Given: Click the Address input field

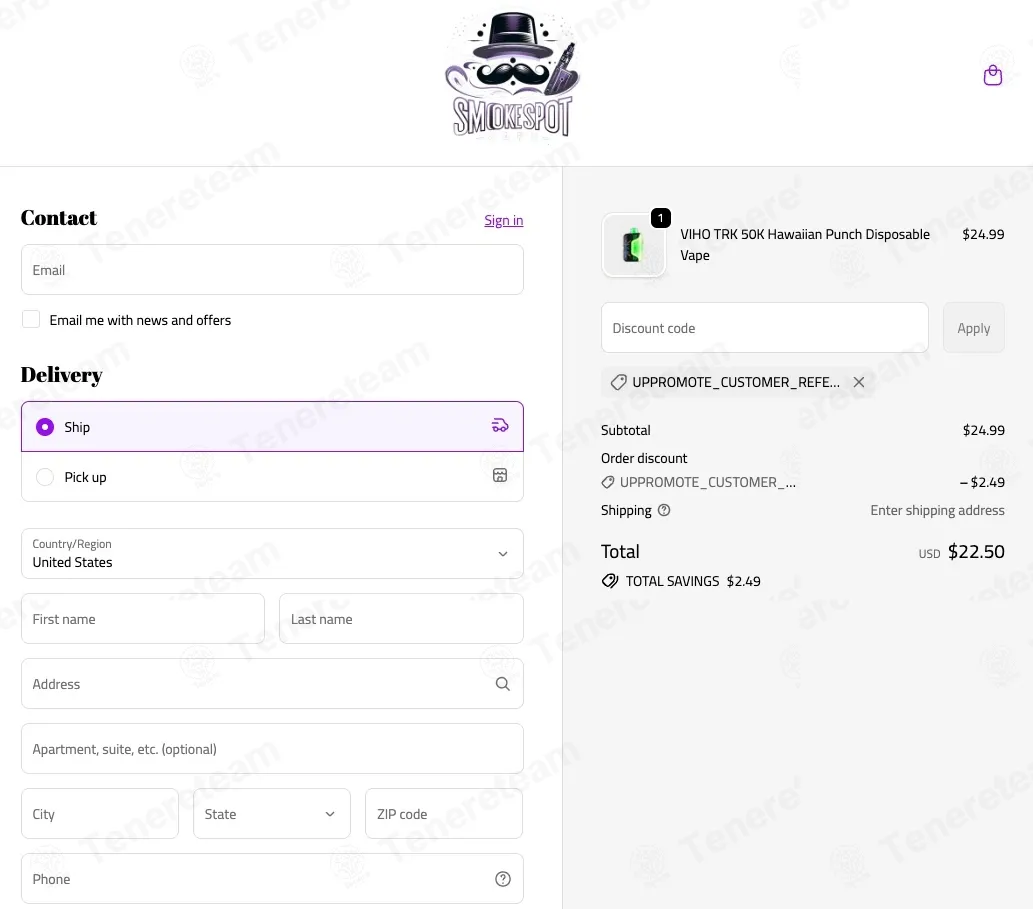Looking at the screenshot, I should [272, 684].
